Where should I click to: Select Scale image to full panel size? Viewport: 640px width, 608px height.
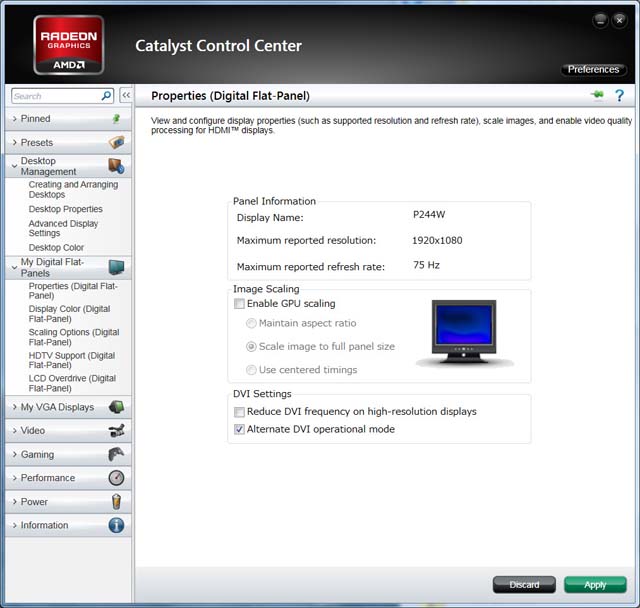tap(251, 346)
